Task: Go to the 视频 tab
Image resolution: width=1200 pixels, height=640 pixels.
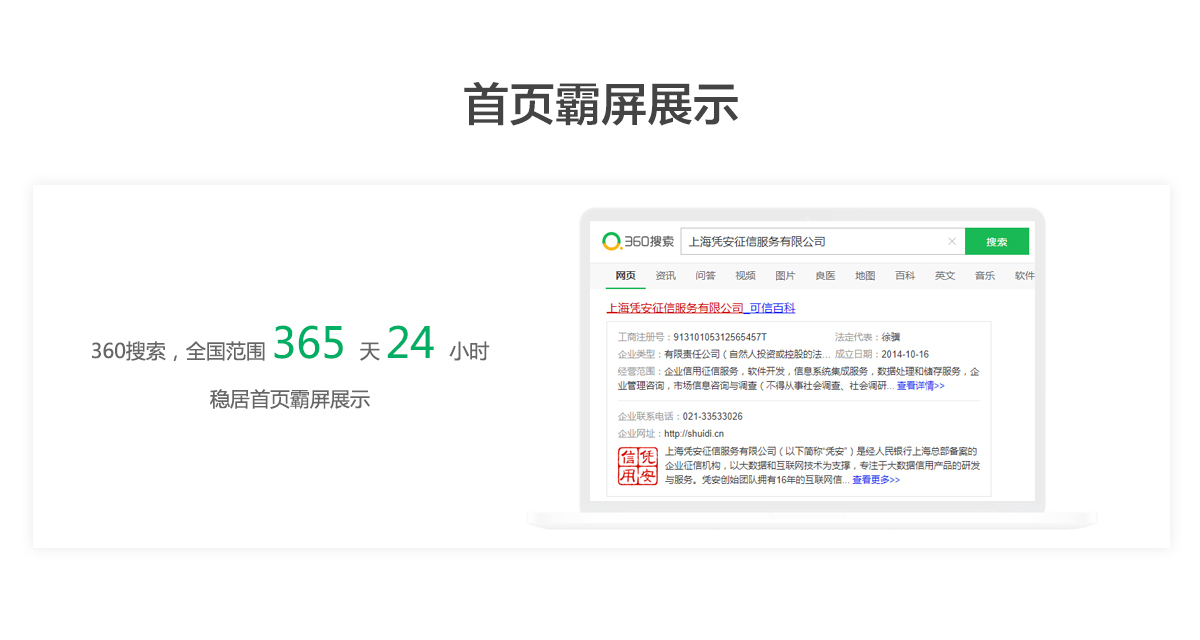Action: pyautogui.click(x=745, y=276)
